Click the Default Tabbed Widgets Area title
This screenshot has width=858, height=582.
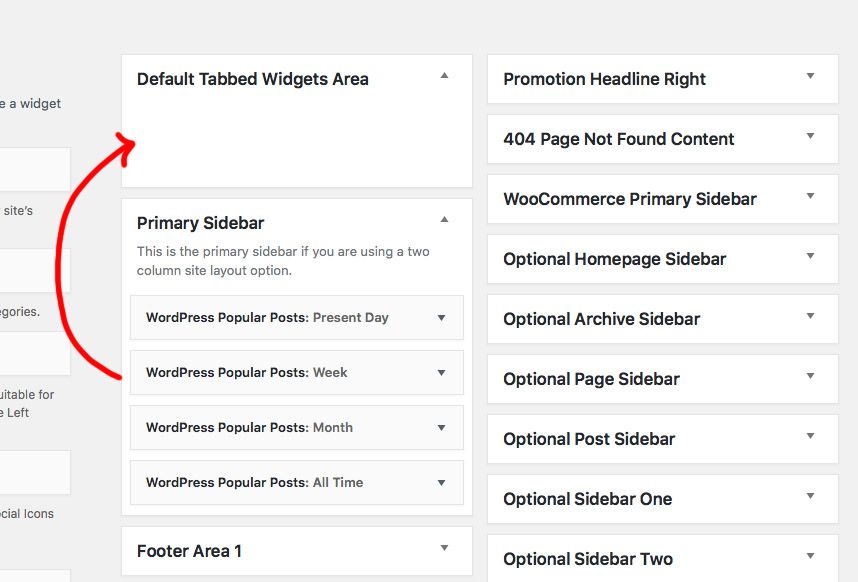click(251, 78)
